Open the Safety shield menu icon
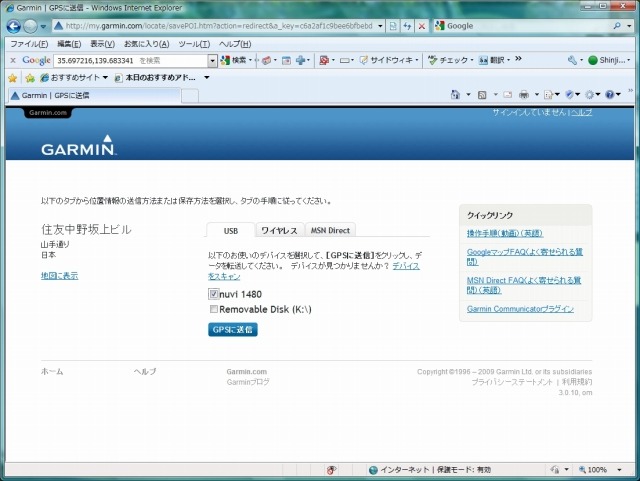The image size is (640, 481). pos(572,95)
